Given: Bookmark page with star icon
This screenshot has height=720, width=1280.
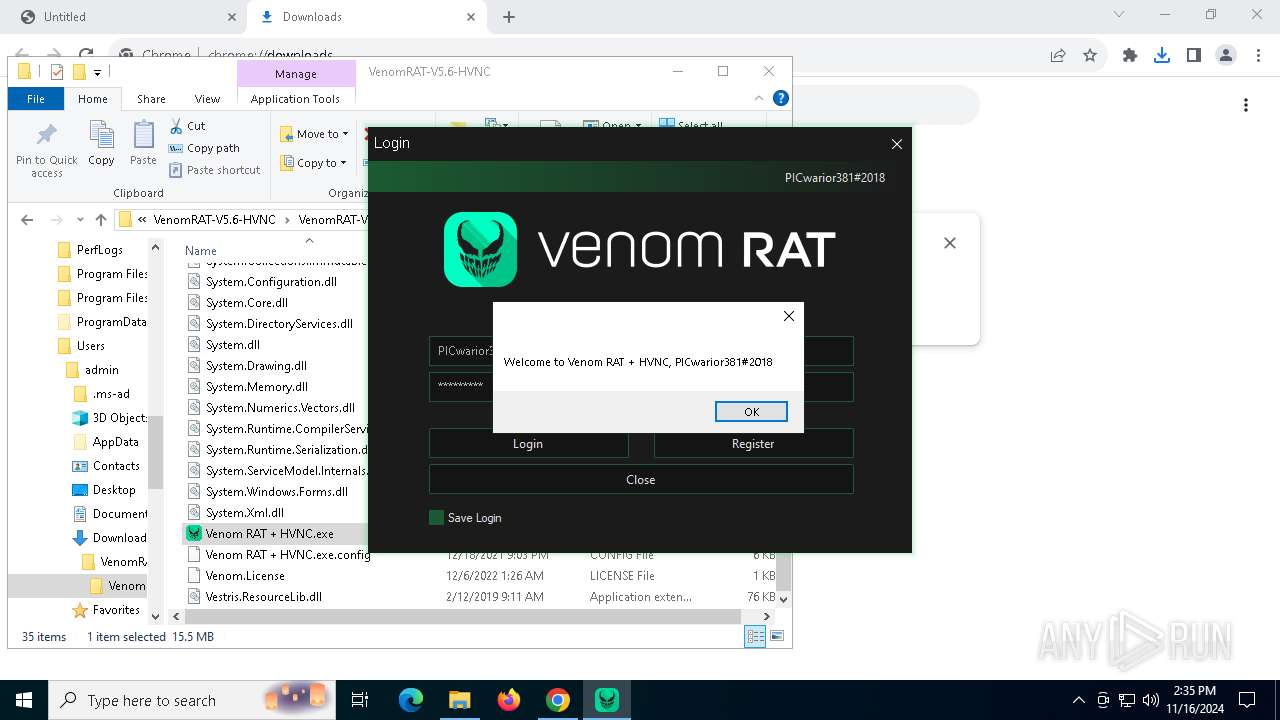Looking at the screenshot, I should point(1090,56).
